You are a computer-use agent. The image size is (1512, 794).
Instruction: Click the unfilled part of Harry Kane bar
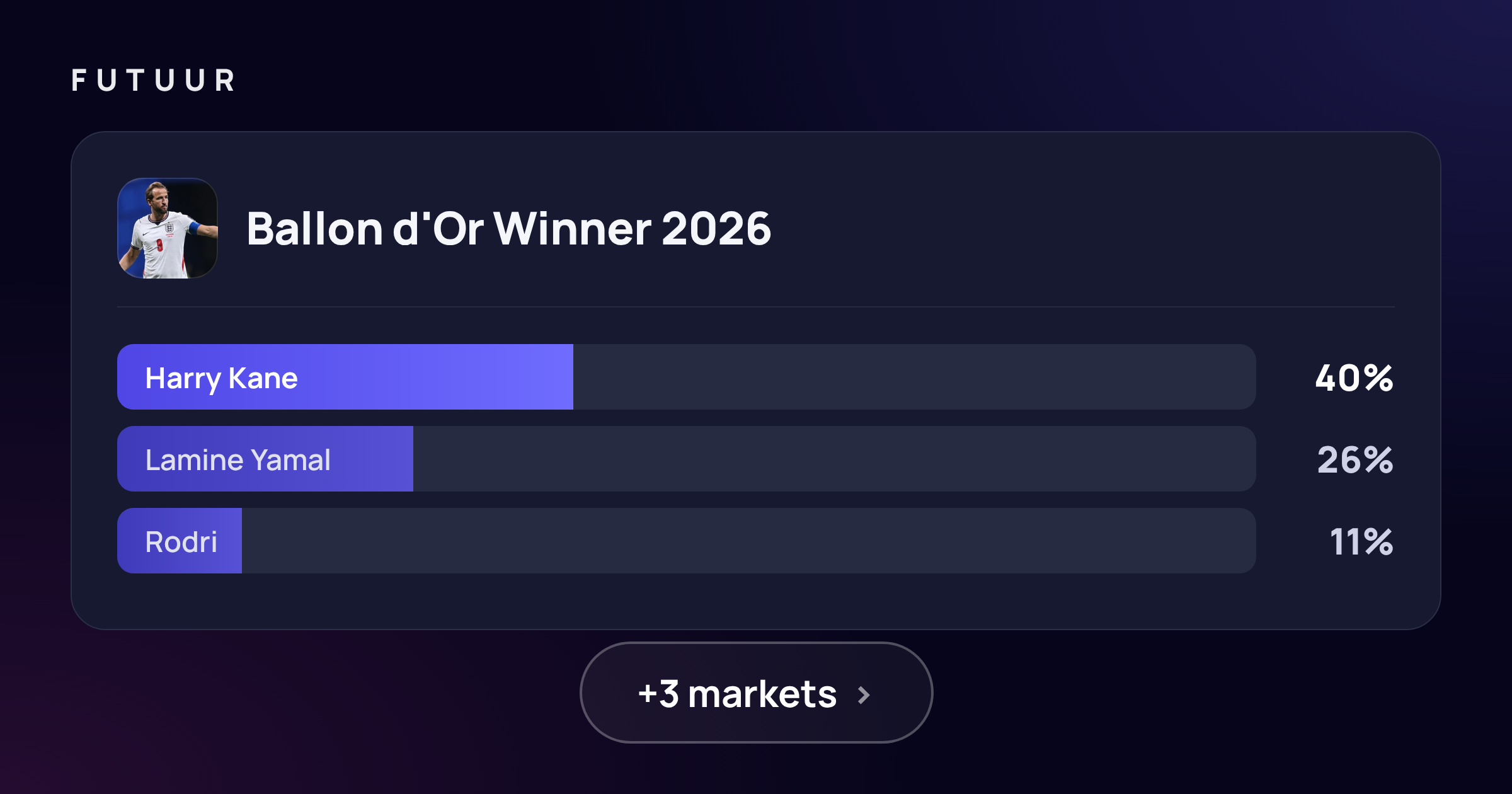(x=915, y=377)
